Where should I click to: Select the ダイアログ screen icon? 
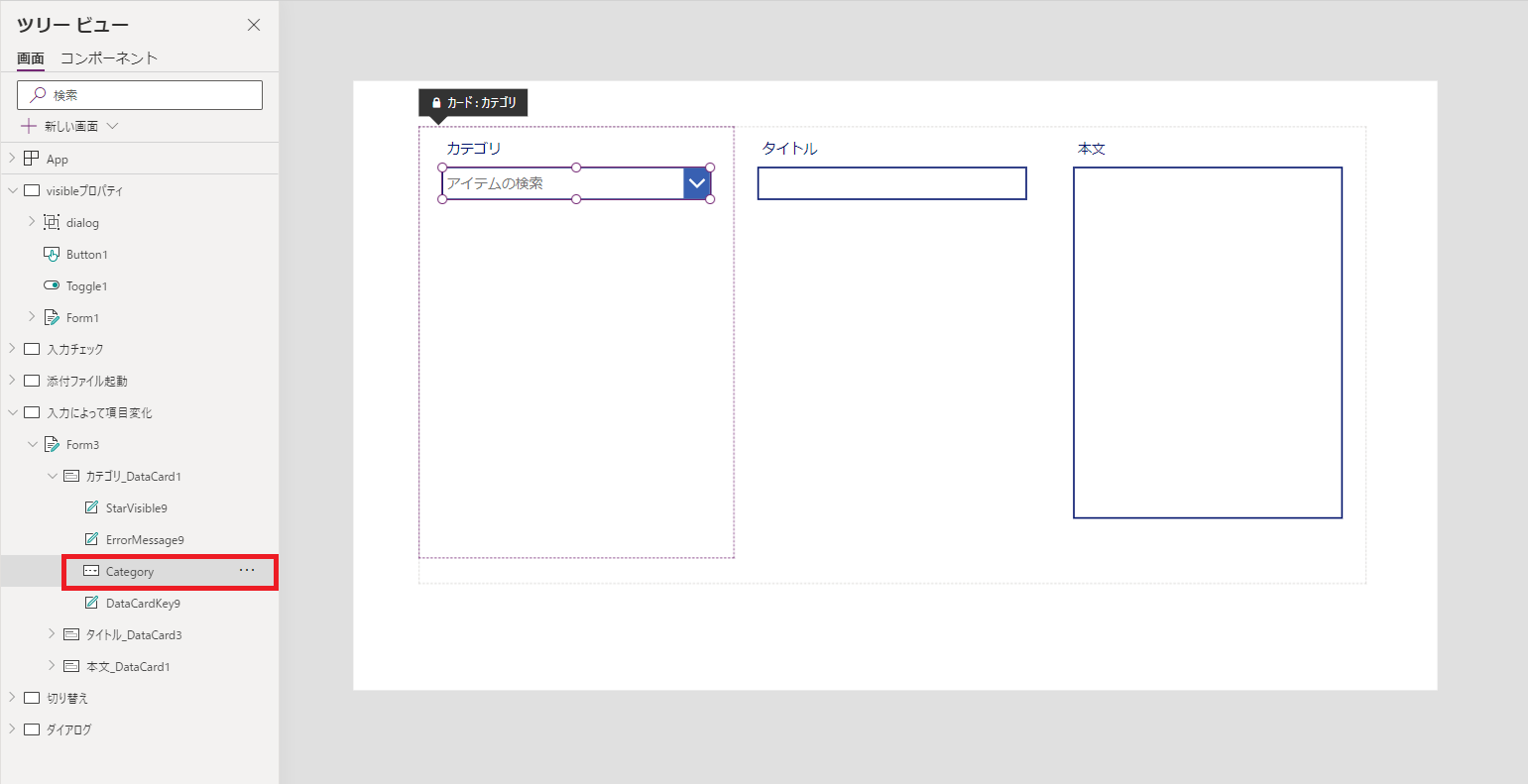[31, 729]
